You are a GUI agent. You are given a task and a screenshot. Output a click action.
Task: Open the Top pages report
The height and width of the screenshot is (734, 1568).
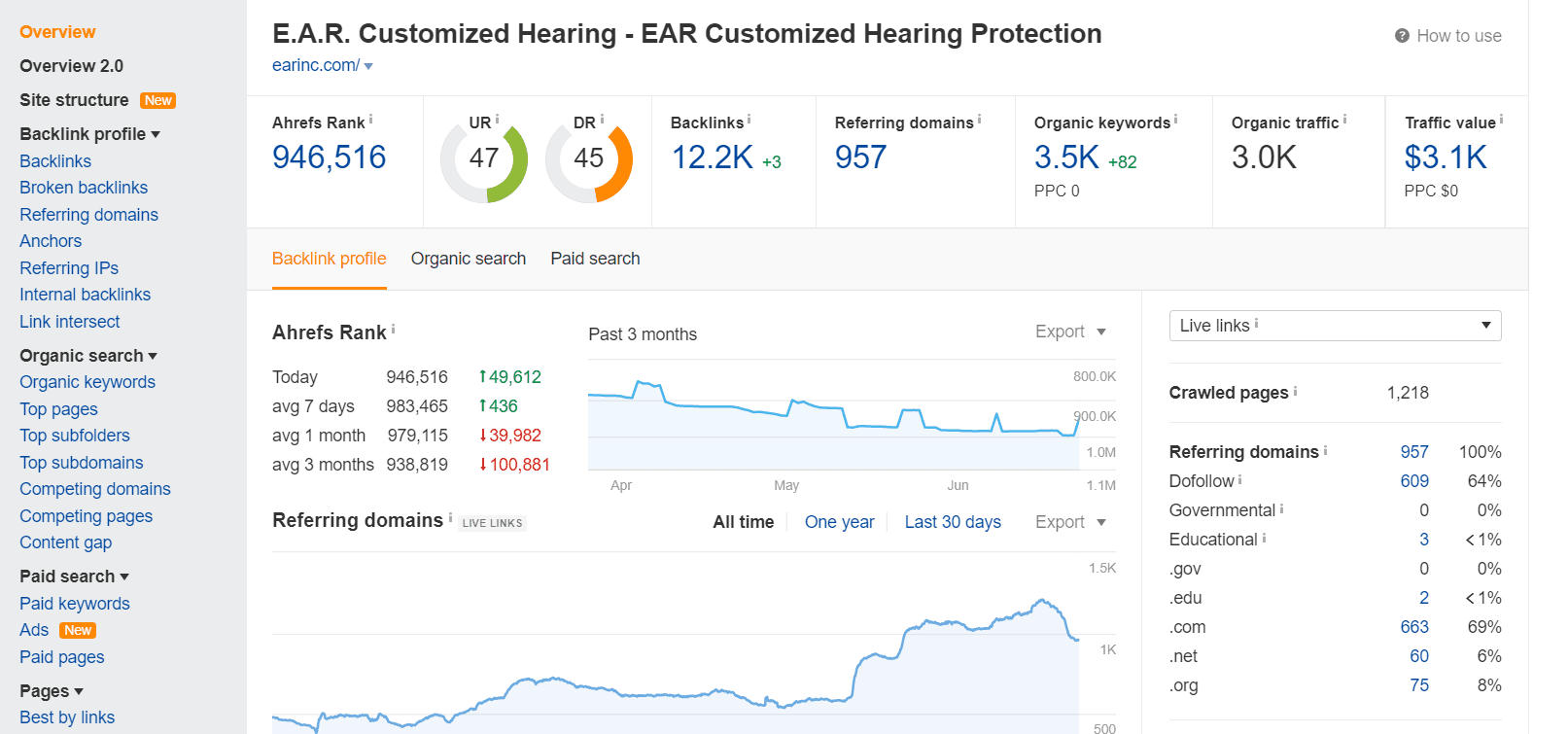pos(58,409)
